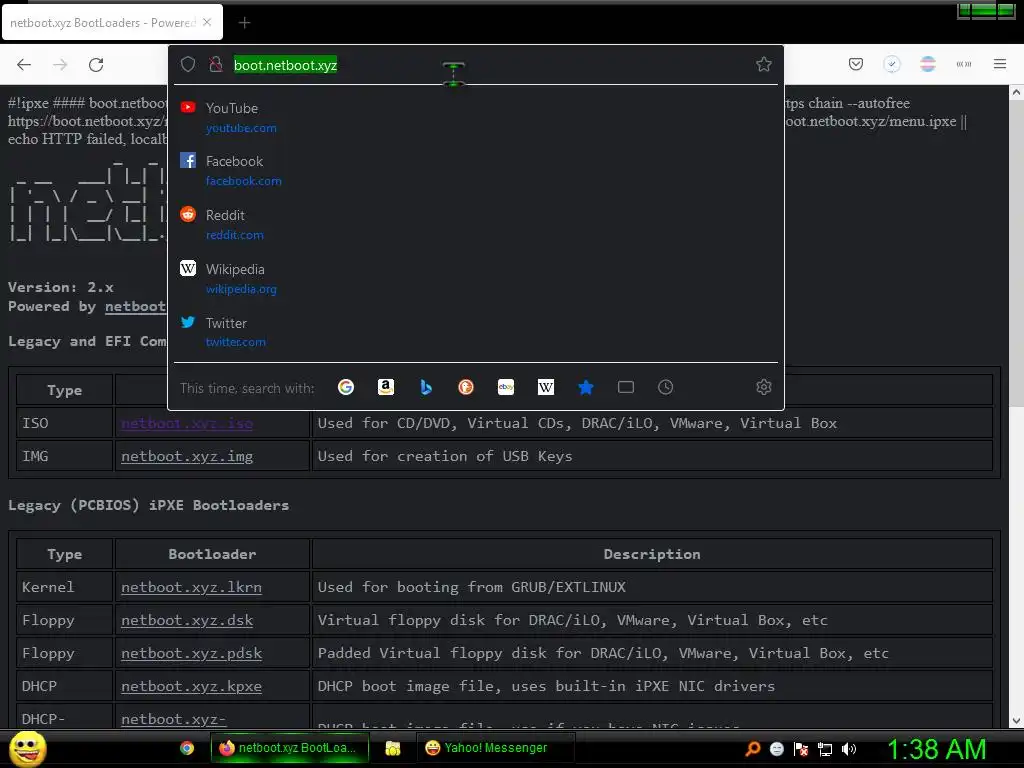Bookmark this page with the star
Image resolution: width=1024 pixels, height=768 pixels.
click(x=763, y=64)
